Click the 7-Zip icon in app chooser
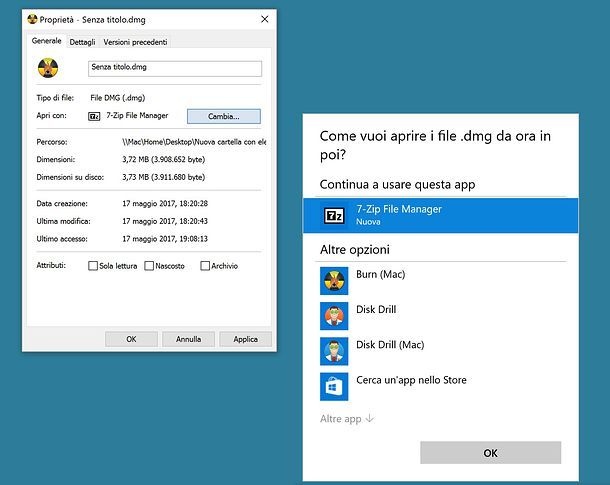 pyautogui.click(x=333, y=215)
